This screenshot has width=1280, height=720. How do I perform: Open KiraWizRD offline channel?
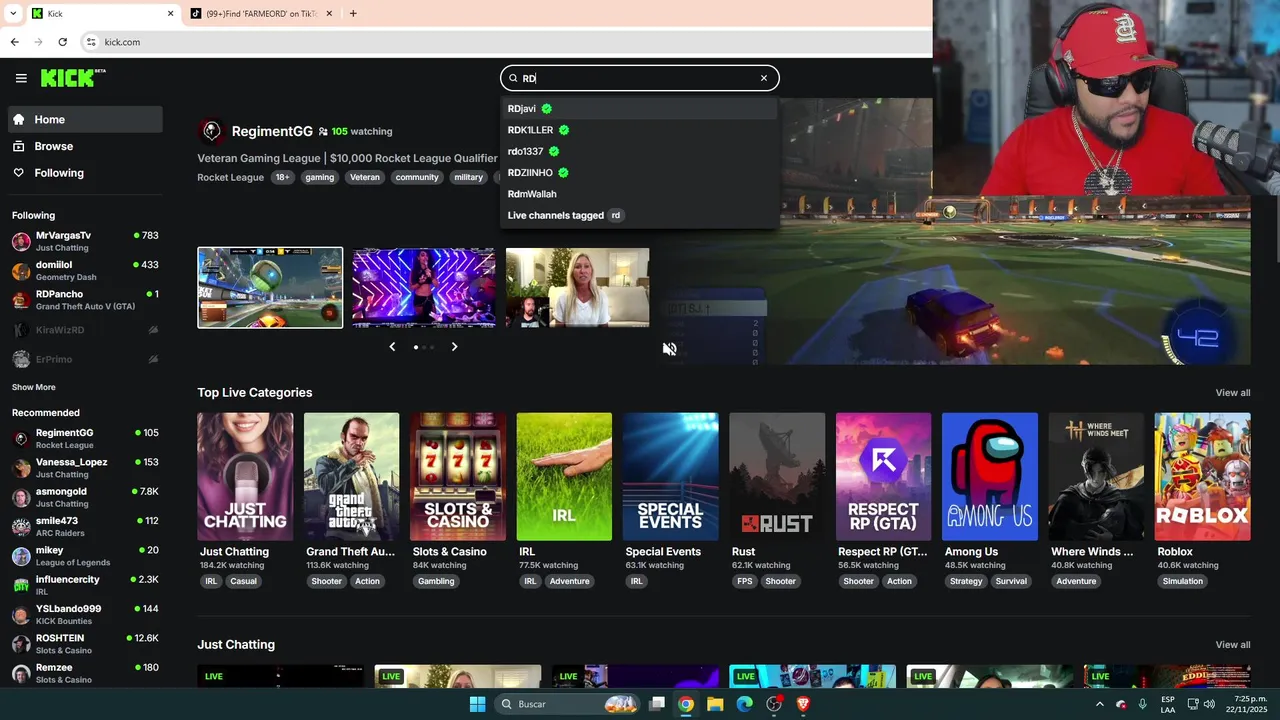(x=85, y=329)
